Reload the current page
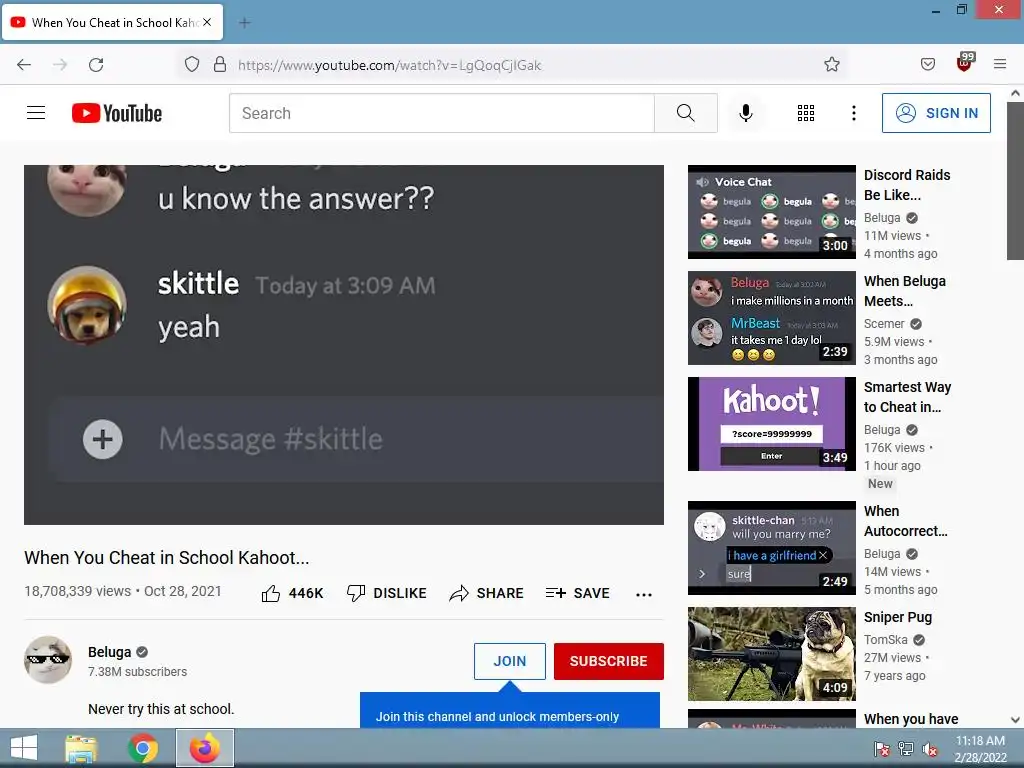Image resolution: width=1024 pixels, height=768 pixels. 96,65
